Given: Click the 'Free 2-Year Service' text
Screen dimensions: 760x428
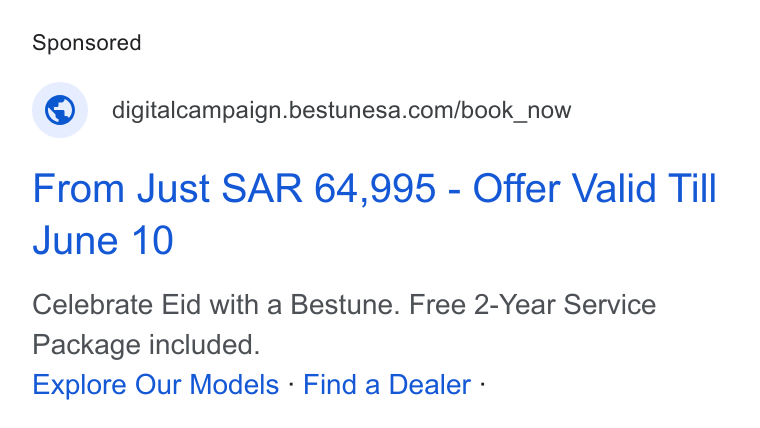Looking at the screenshot, I should coord(532,305).
